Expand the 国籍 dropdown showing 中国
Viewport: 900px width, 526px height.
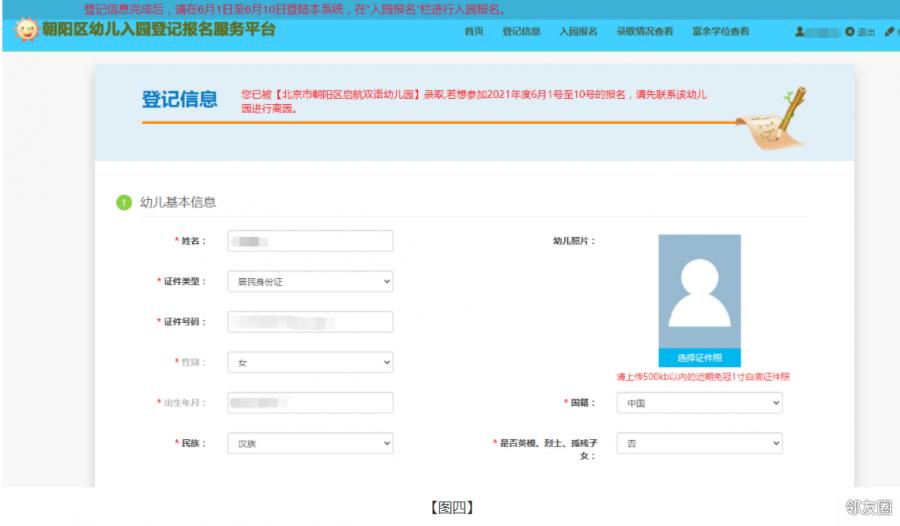(x=700, y=403)
